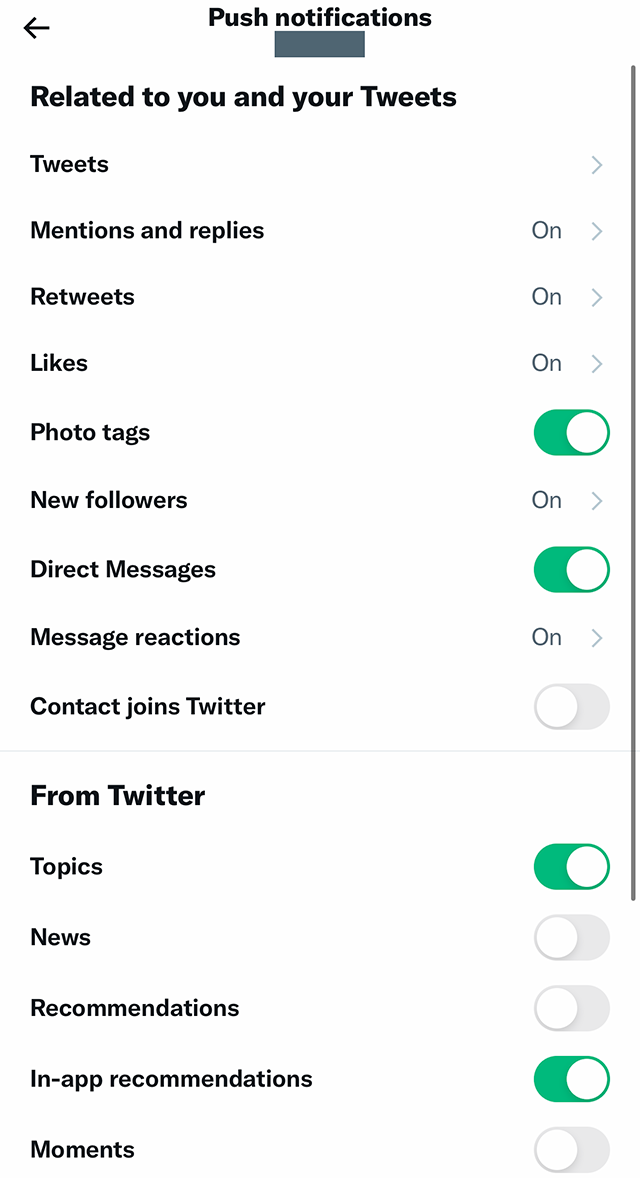
Task: Disable Photo tags notifications
Action: [x=571, y=432]
